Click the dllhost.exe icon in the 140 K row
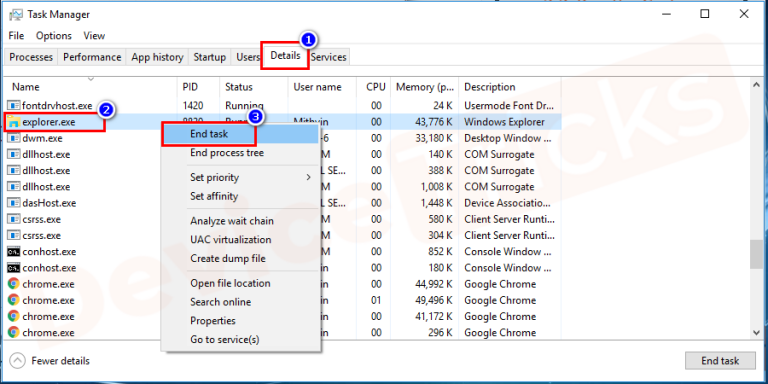Screen dimensions: 768x384 coord(13,154)
